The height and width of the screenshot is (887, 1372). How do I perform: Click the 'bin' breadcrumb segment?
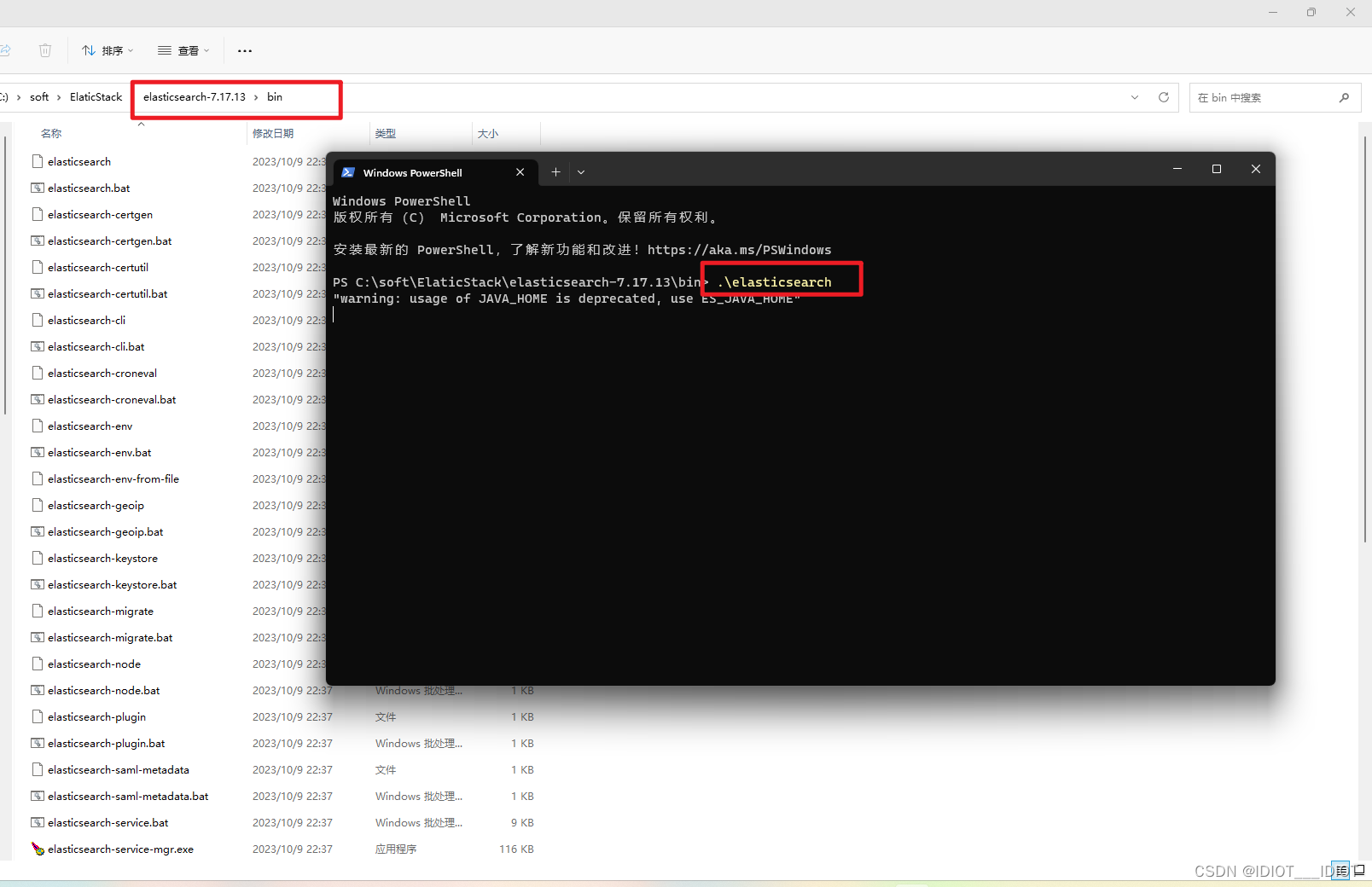pos(275,97)
